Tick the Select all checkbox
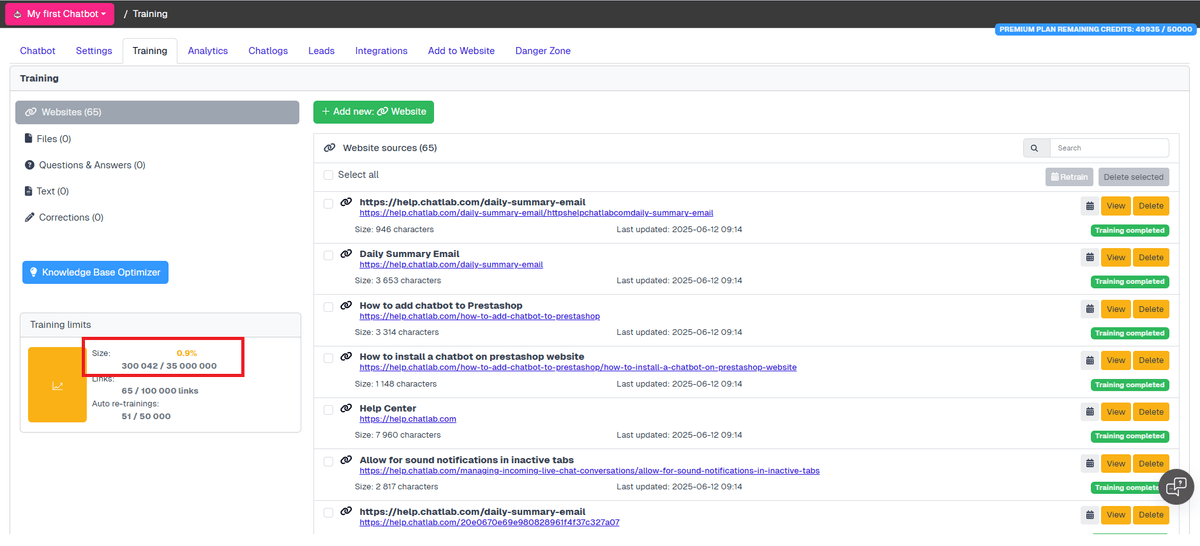This screenshot has width=1200, height=546. click(328, 175)
